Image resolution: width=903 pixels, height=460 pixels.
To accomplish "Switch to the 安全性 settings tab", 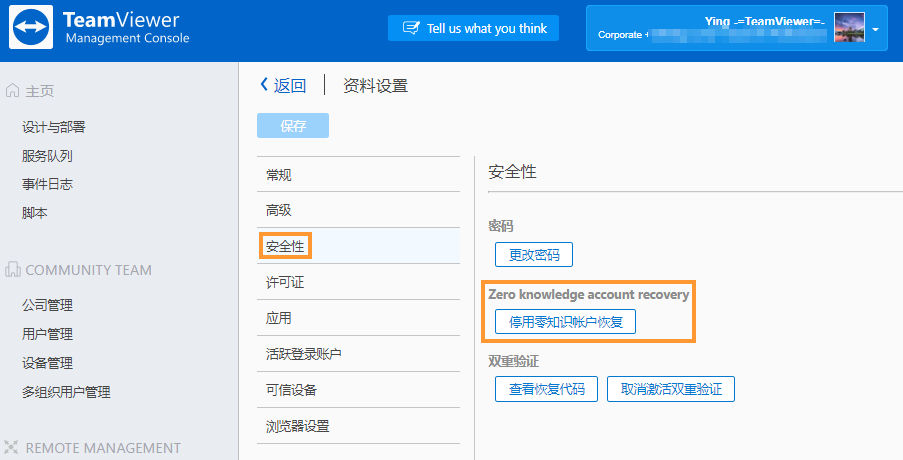I will [358, 246].
